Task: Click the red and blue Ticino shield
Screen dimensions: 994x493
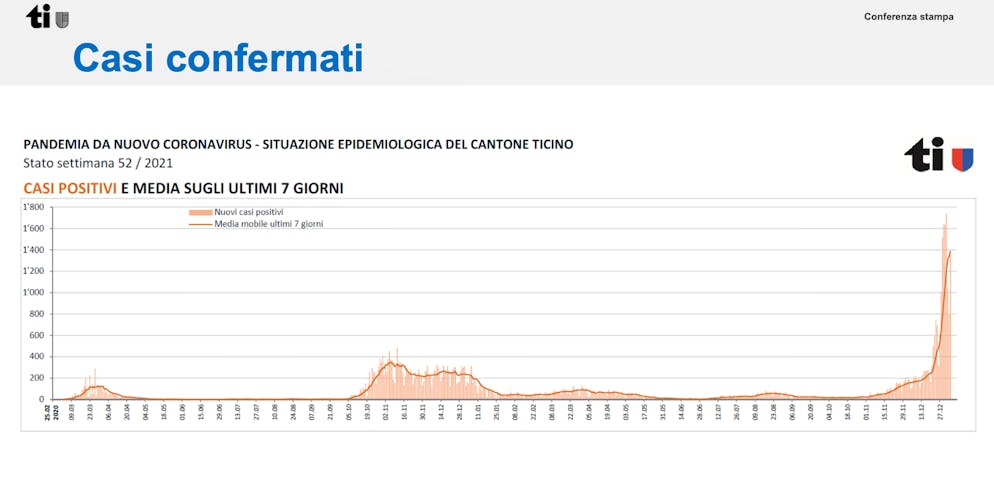Action: pos(962,159)
